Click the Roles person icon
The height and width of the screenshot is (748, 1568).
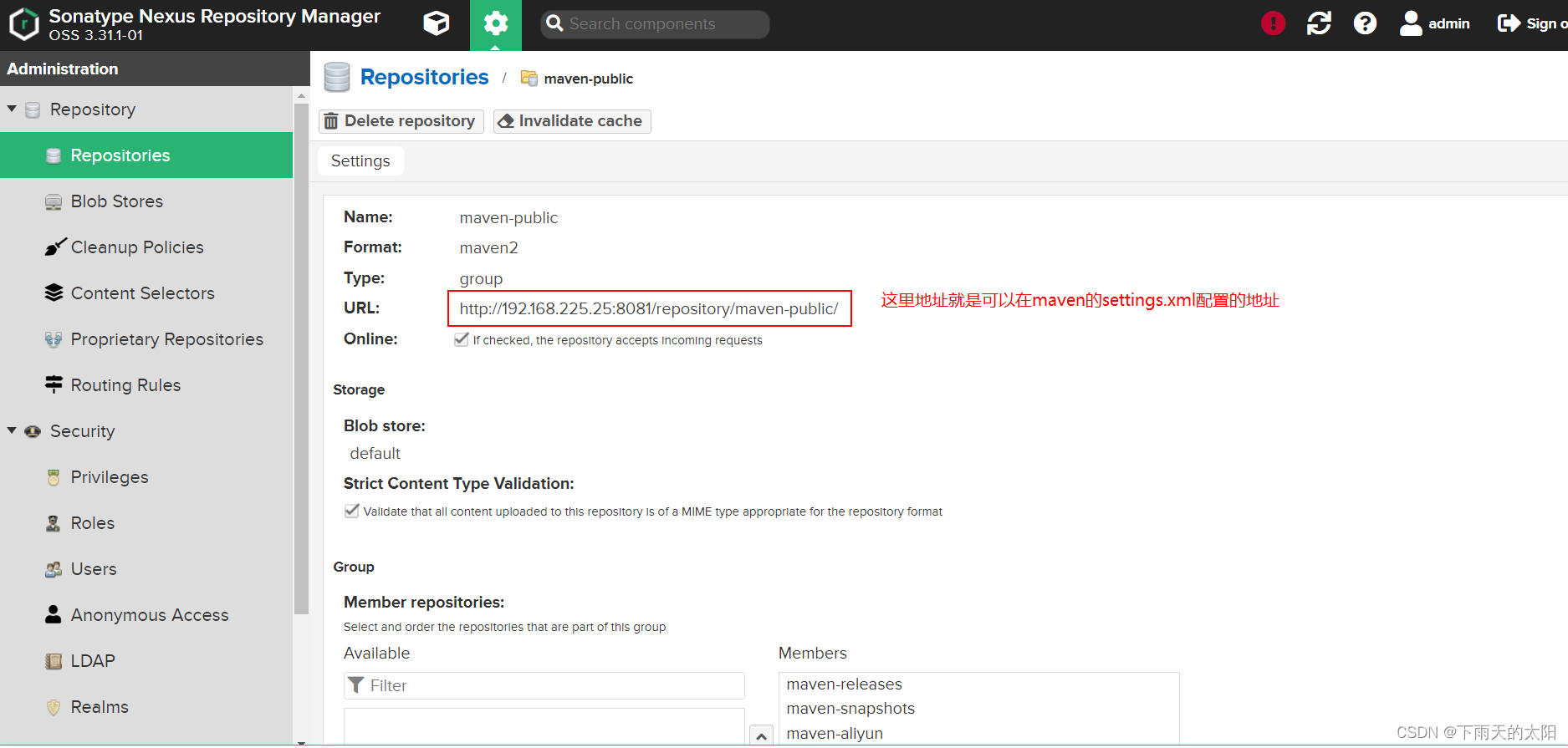point(54,523)
